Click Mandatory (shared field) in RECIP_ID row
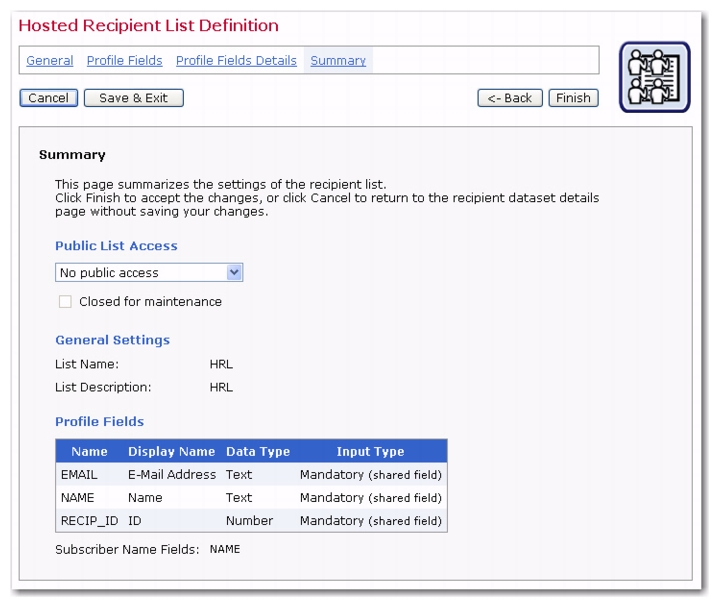 tap(371, 521)
